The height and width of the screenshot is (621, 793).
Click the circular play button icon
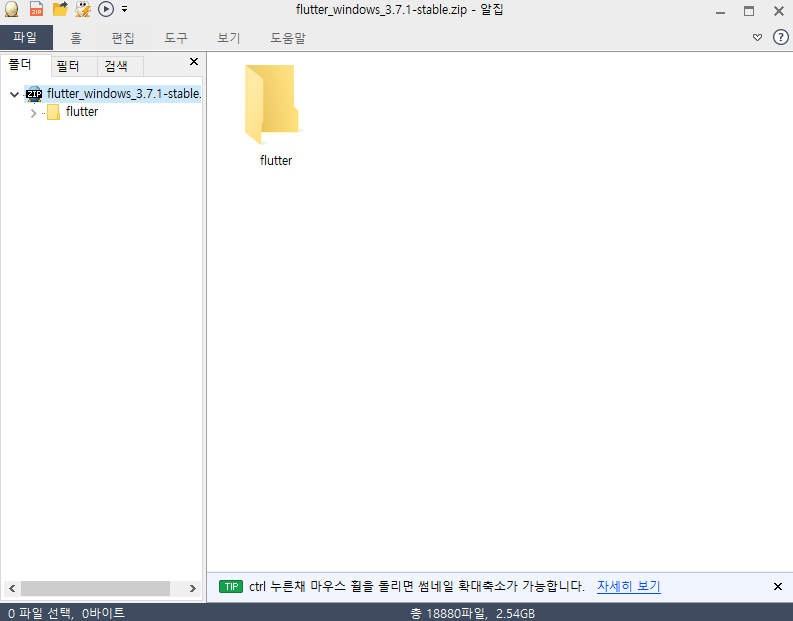106,9
